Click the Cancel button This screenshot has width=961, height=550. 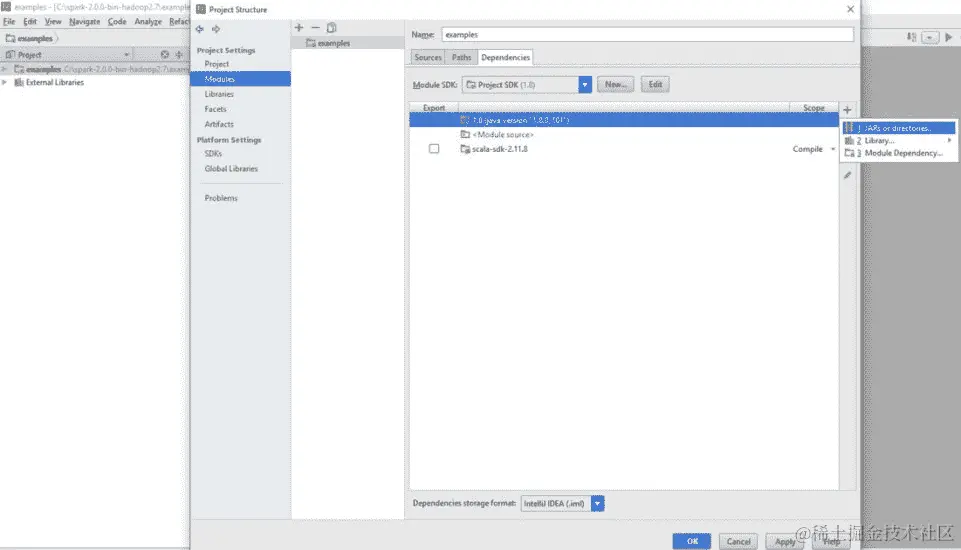pos(739,541)
